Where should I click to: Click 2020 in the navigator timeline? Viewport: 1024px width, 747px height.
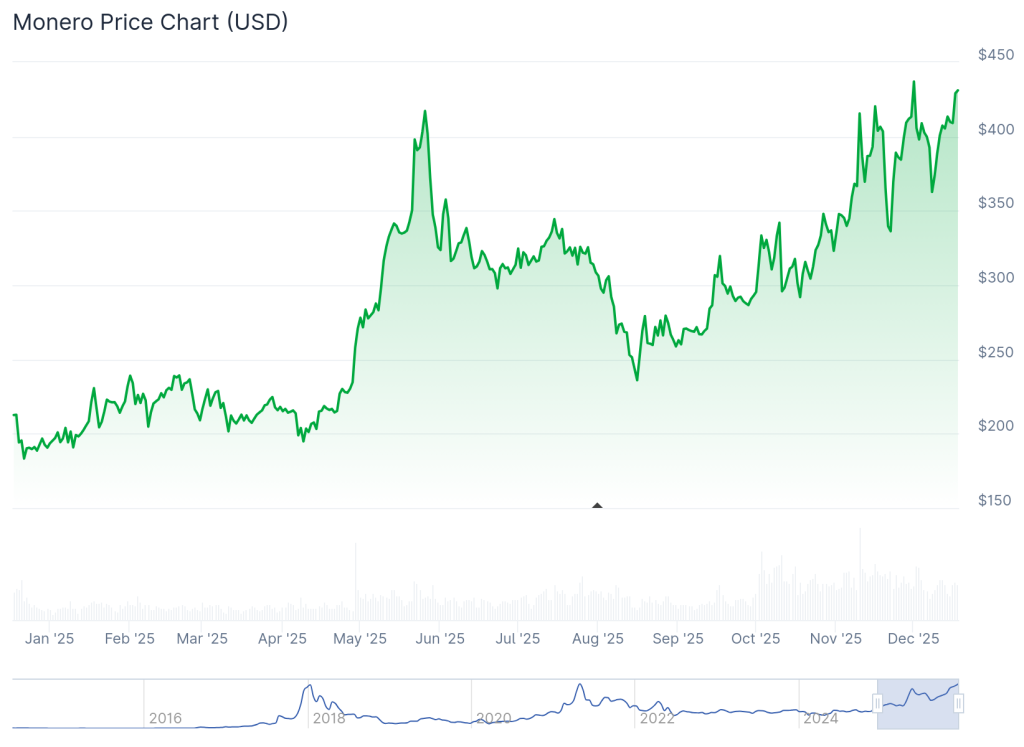click(x=493, y=718)
